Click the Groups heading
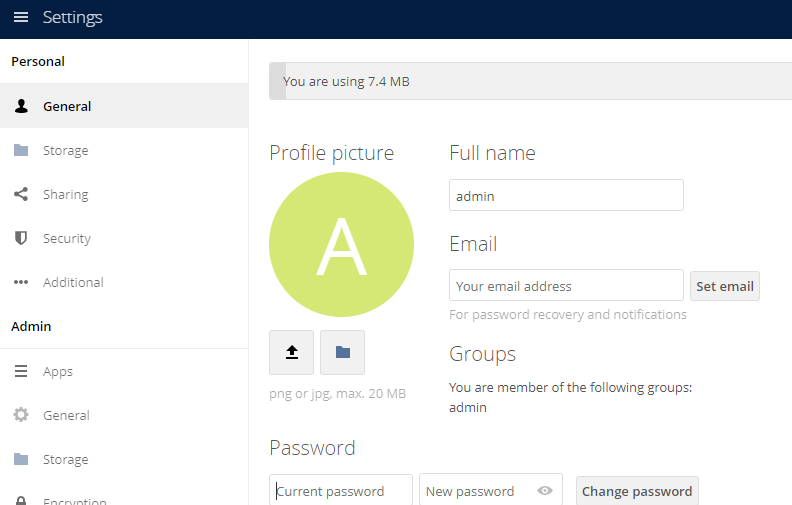The width and height of the screenshot is (792, 505). tap(482, 354)
